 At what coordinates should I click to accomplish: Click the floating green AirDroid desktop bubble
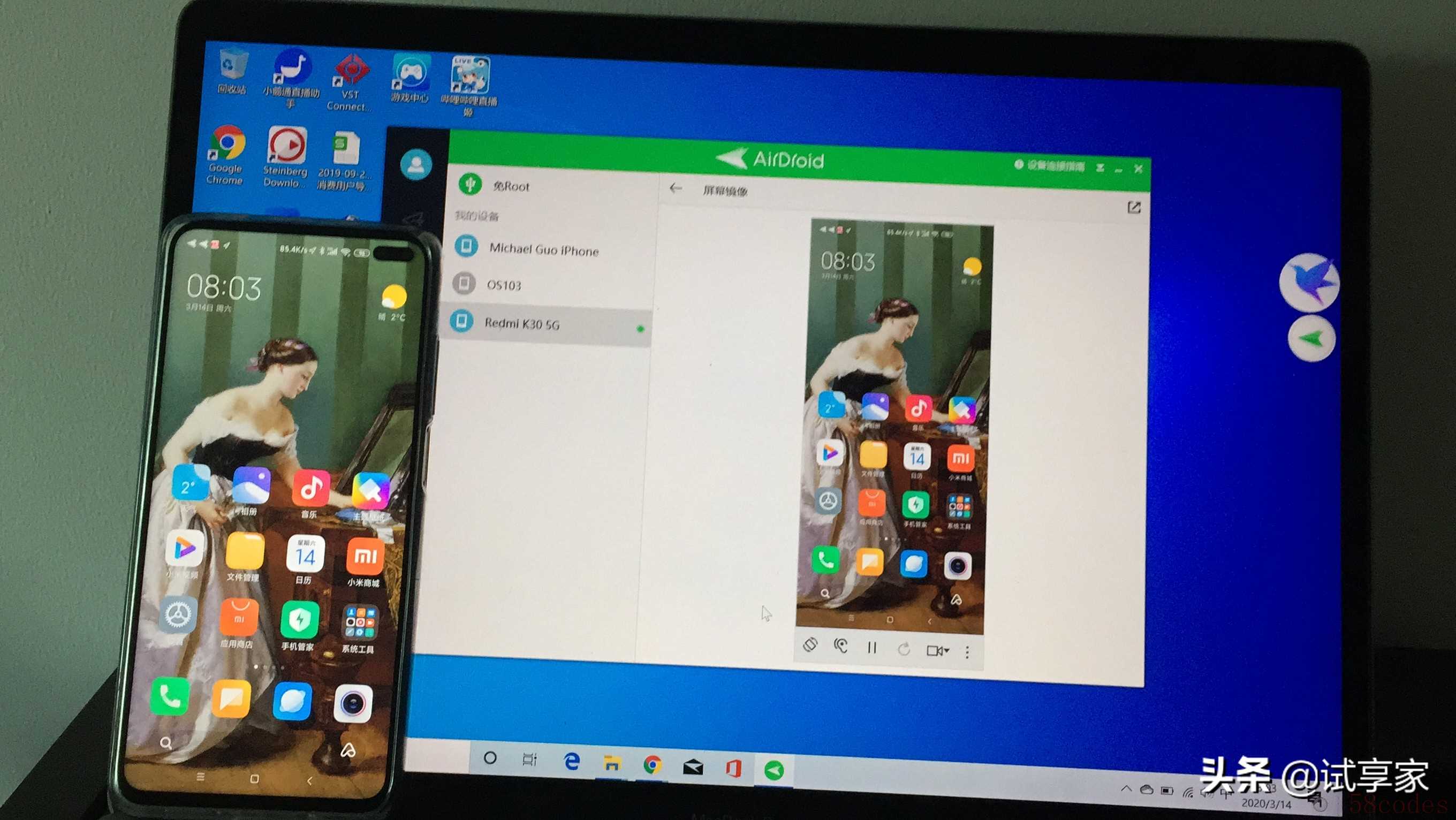pyautogui.click(x=1312, y=338)
